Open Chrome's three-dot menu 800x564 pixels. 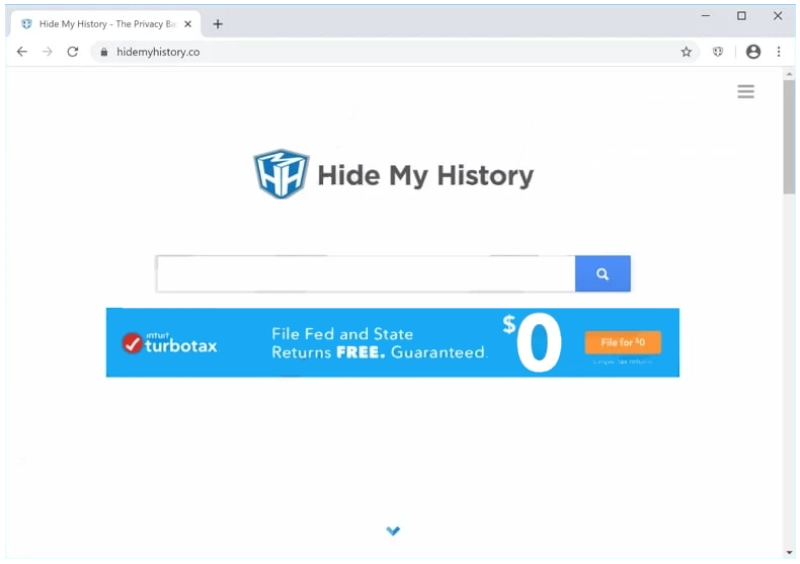[779, 52]
